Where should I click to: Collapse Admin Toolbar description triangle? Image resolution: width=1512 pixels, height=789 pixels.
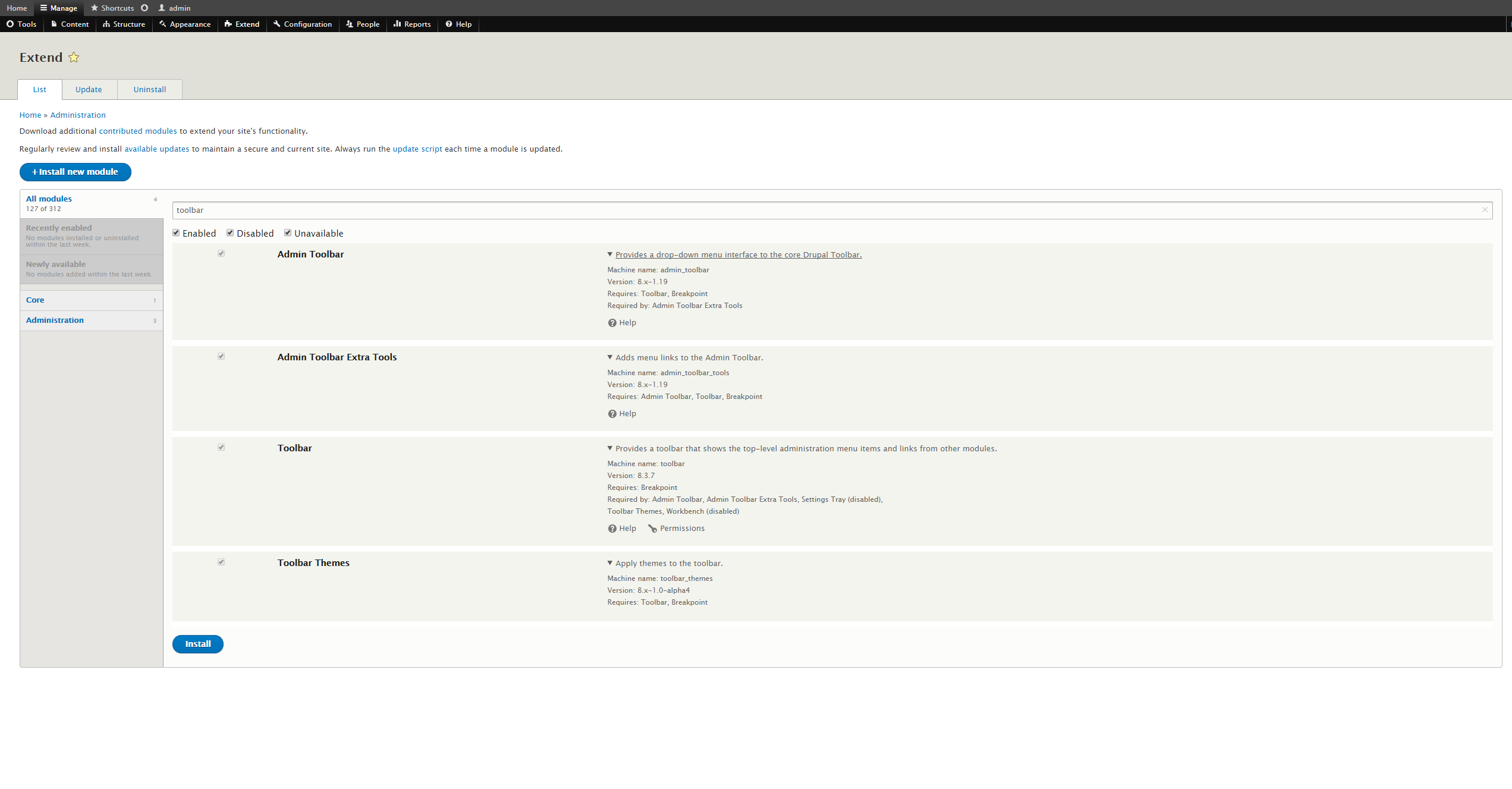[x=609, y=254]
